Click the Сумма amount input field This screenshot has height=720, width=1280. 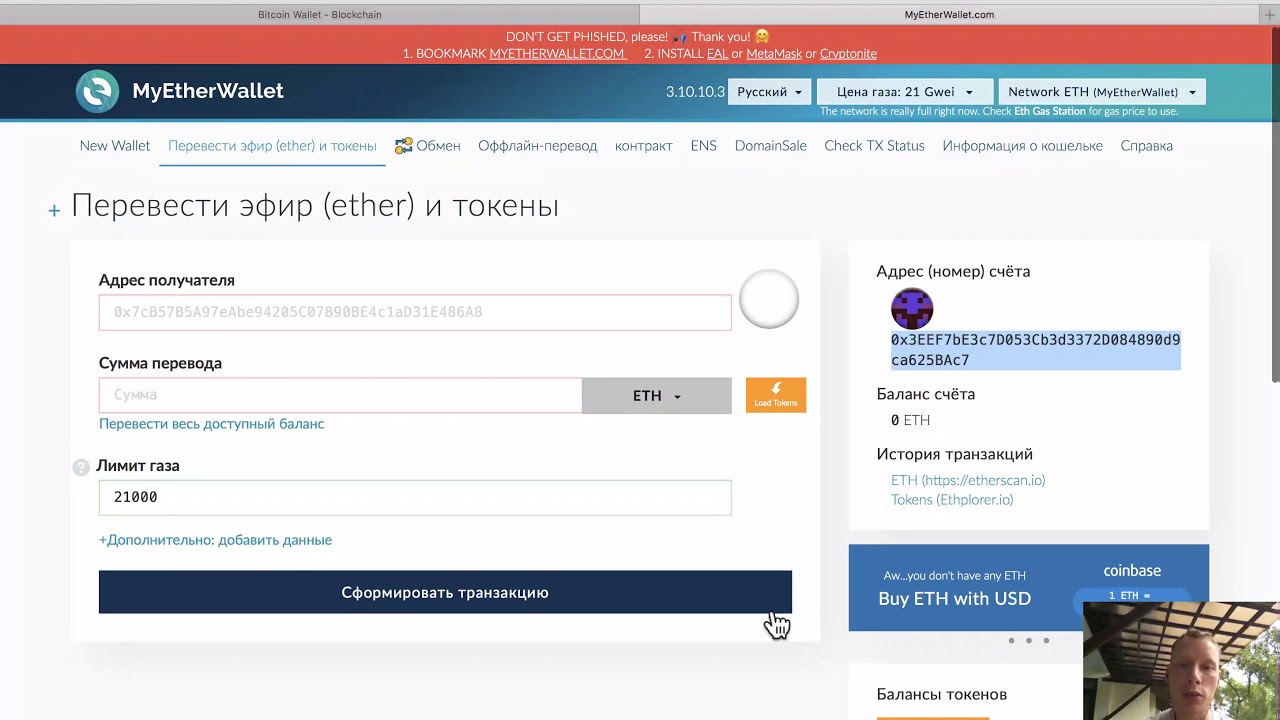click(x=340, y=395)
